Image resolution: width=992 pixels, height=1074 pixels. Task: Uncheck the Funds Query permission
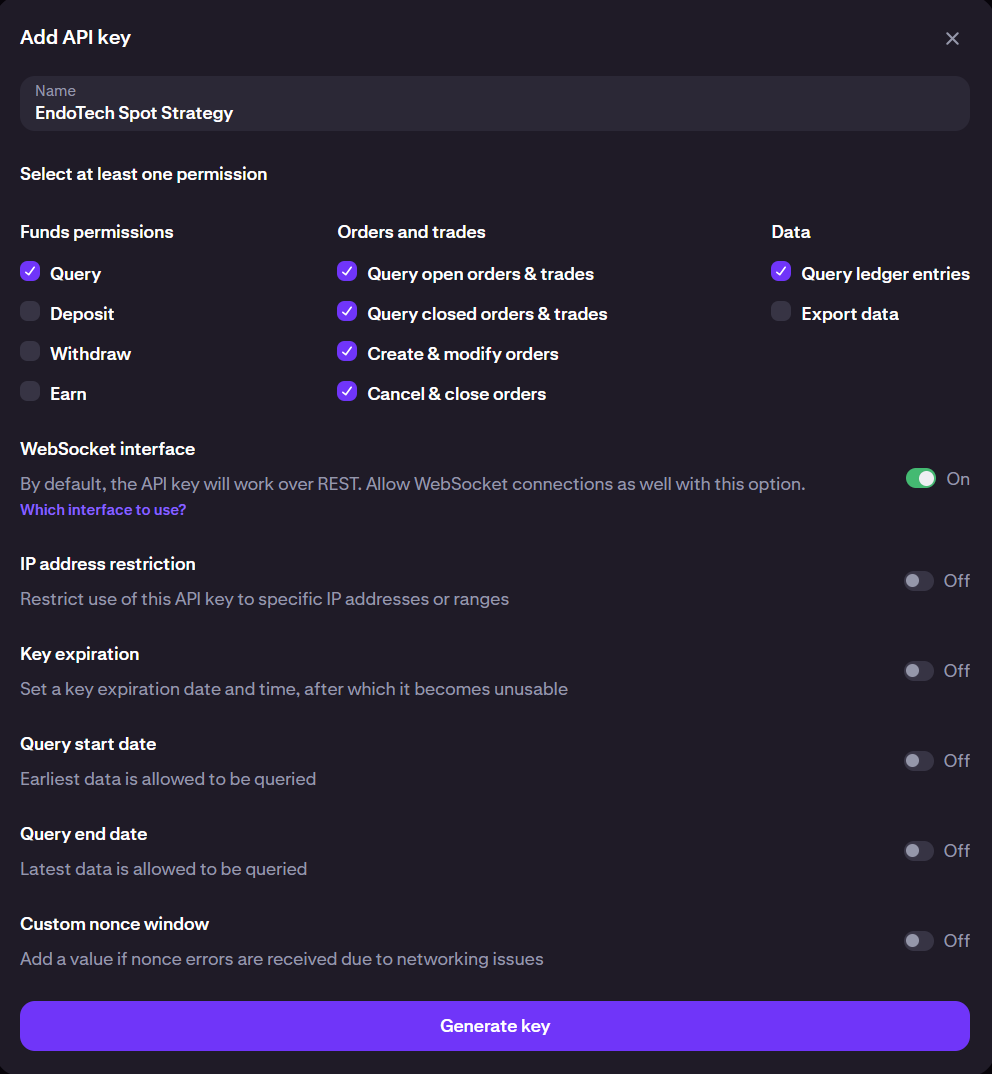(31, 272)
